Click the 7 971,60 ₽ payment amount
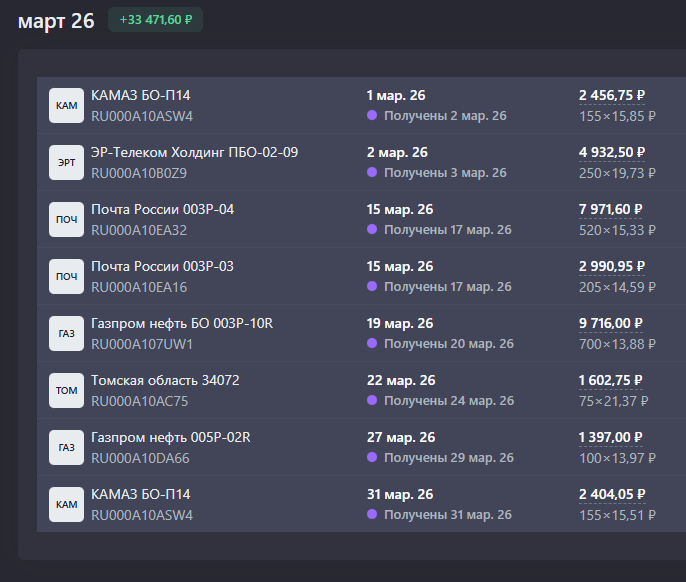 click(610, 209)
